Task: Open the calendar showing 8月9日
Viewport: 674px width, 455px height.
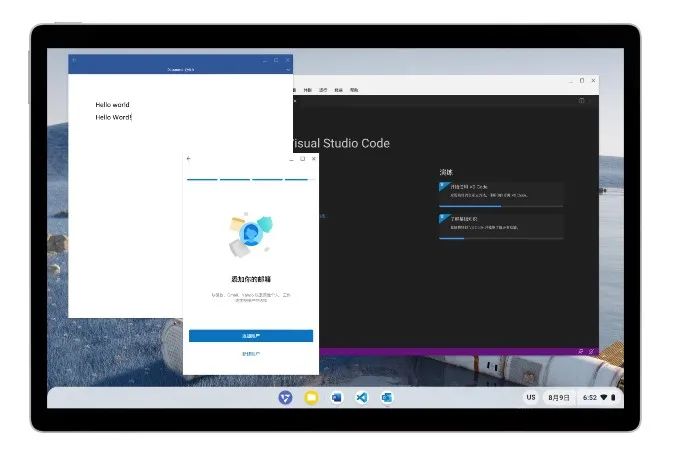Action: (x=559, y=397)
